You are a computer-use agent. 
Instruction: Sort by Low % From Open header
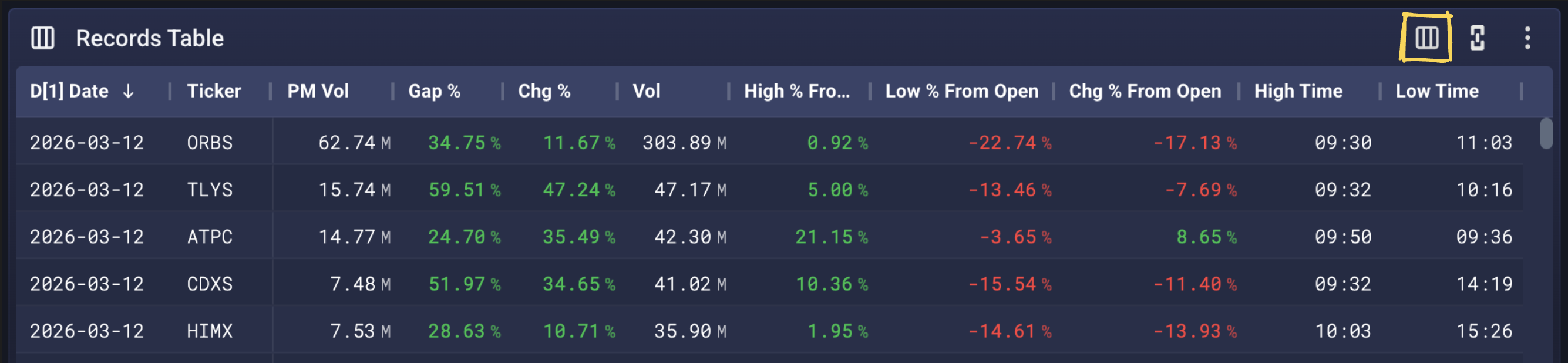[x=961, y=92]
